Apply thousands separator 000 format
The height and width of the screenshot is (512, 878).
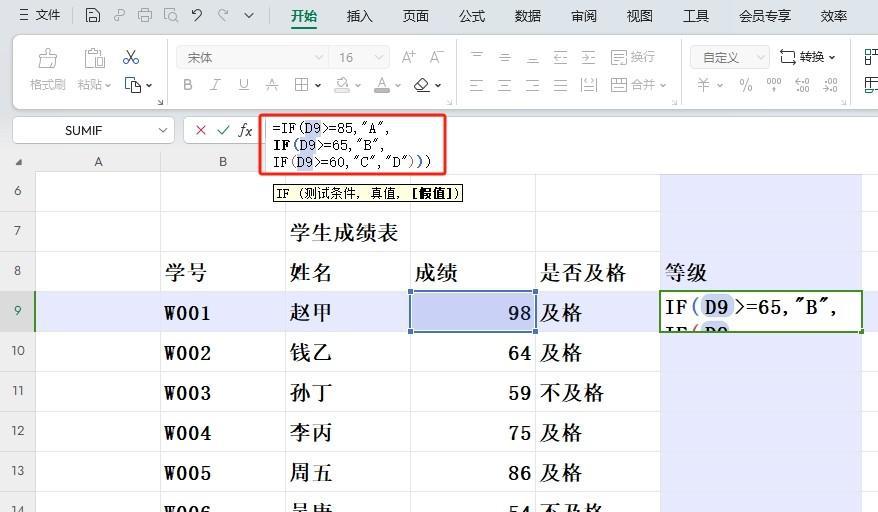774,85
